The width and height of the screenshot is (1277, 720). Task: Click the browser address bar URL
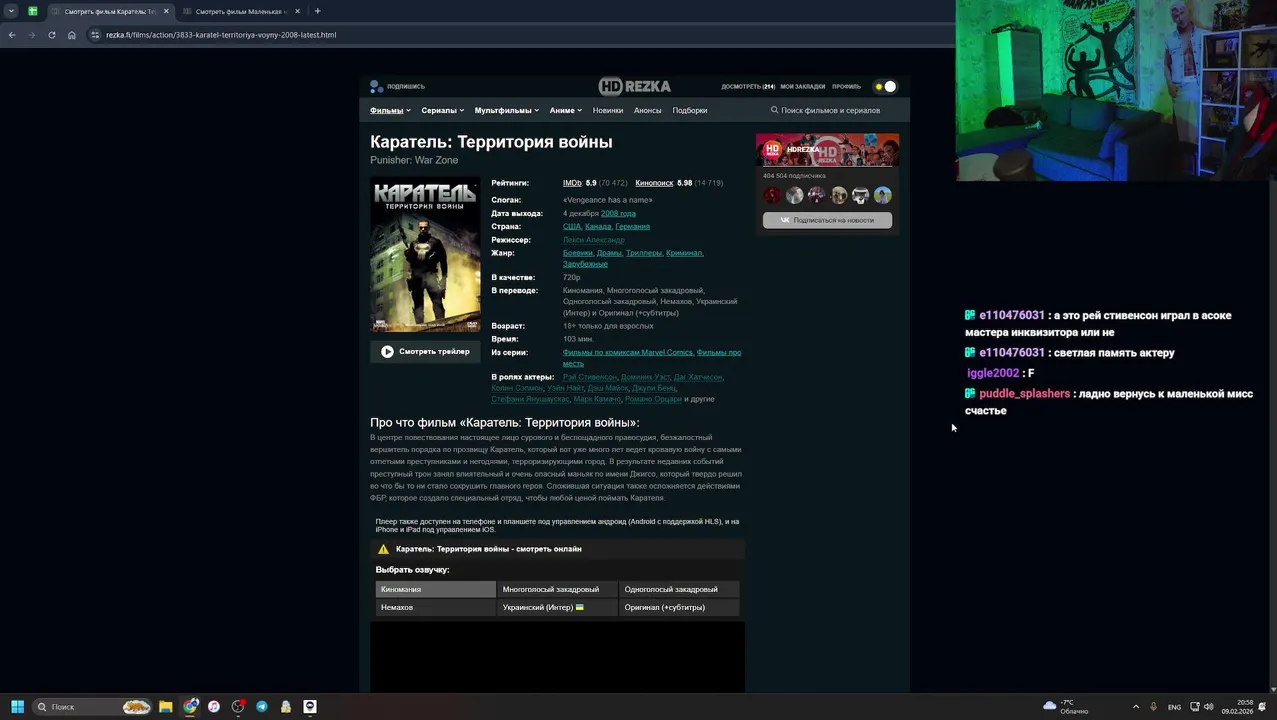(x=221, y=35)
